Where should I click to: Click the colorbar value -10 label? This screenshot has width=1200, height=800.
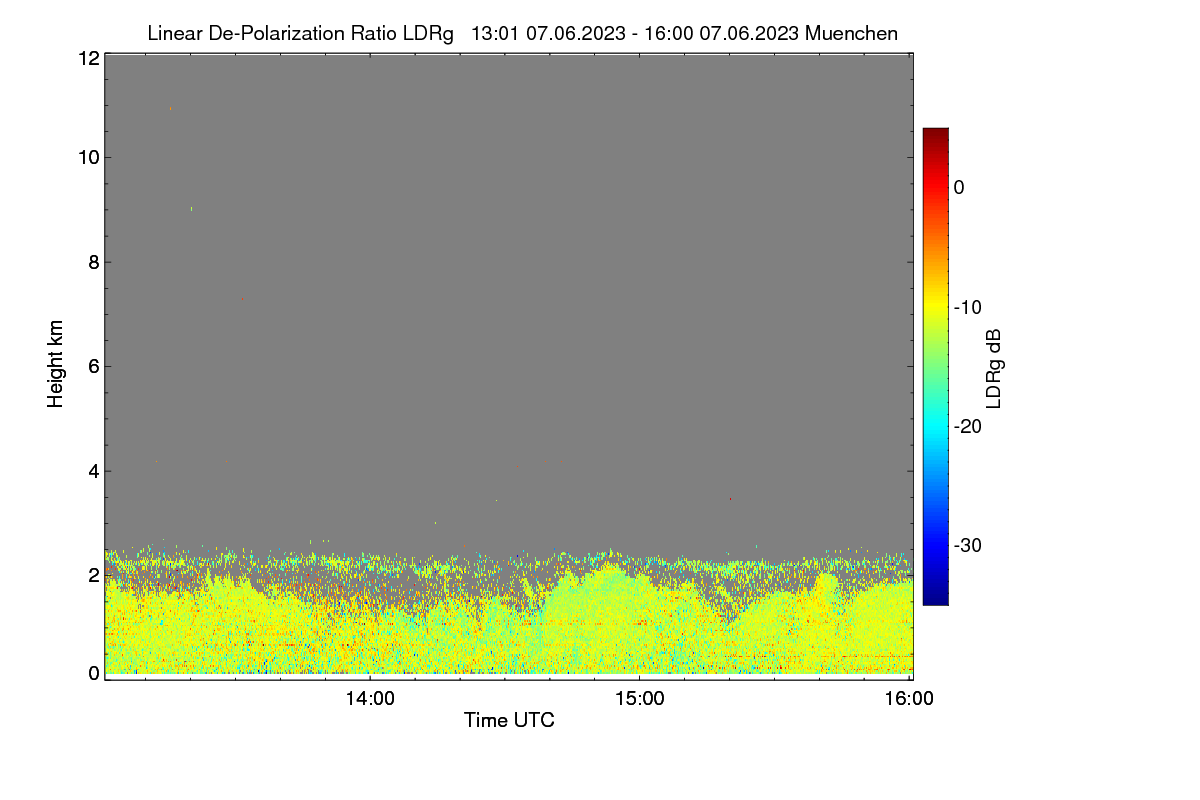point(967,307)
